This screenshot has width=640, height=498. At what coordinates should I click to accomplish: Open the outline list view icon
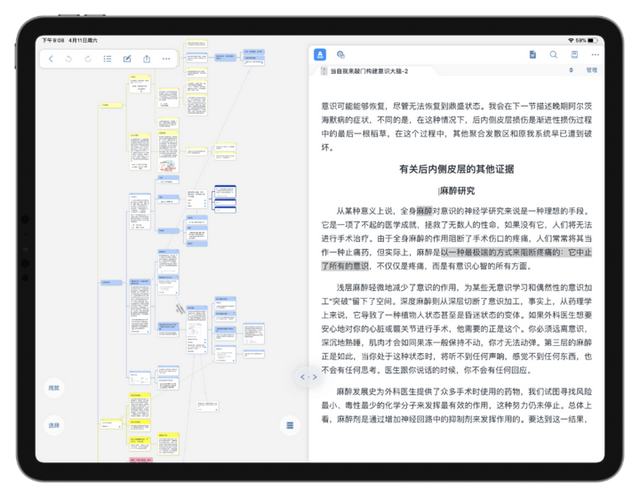click(107, 59)
